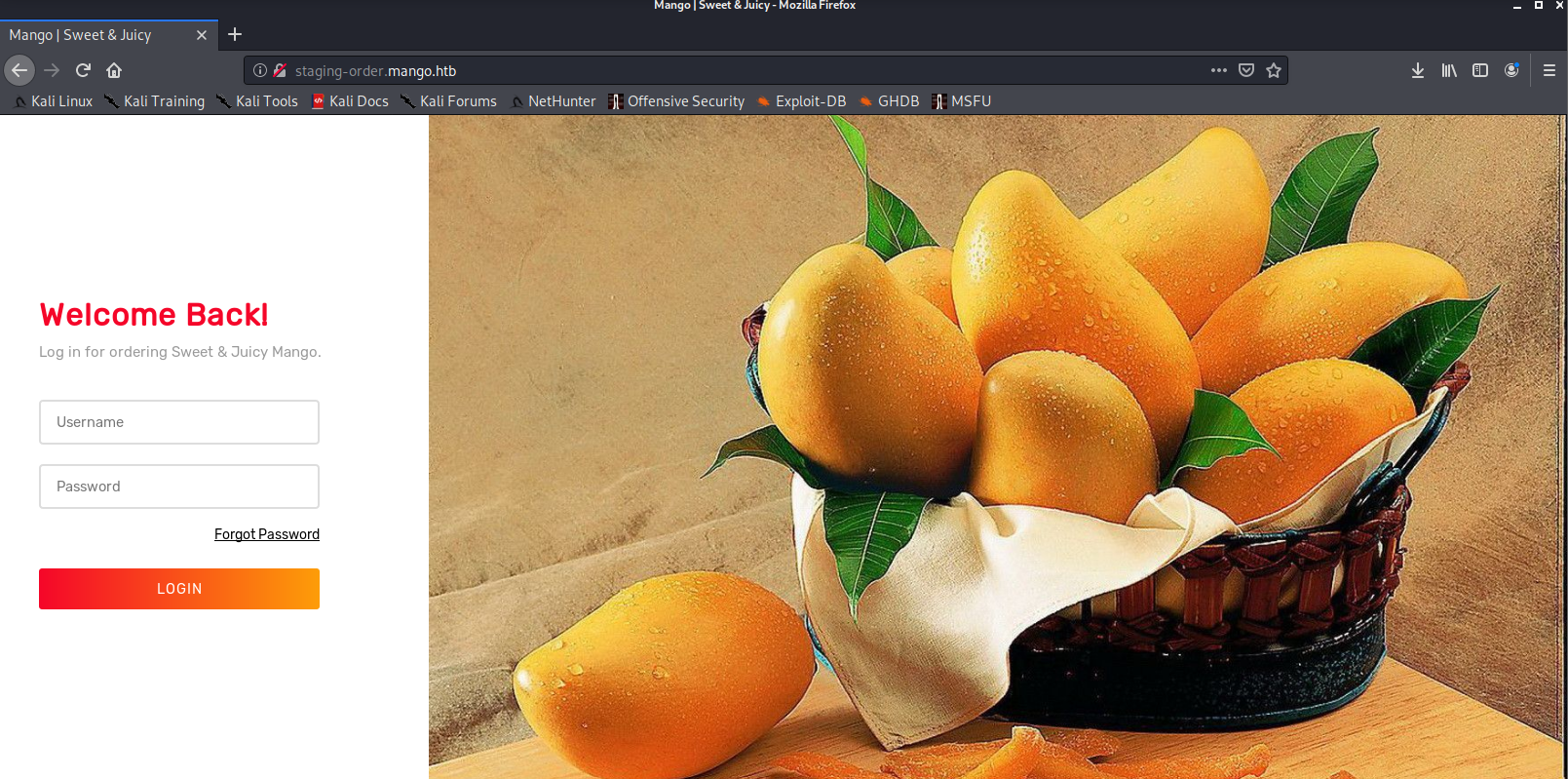Follow the Forgot Password link
This screenshot has height=779, width=1568.
point(267,534)
